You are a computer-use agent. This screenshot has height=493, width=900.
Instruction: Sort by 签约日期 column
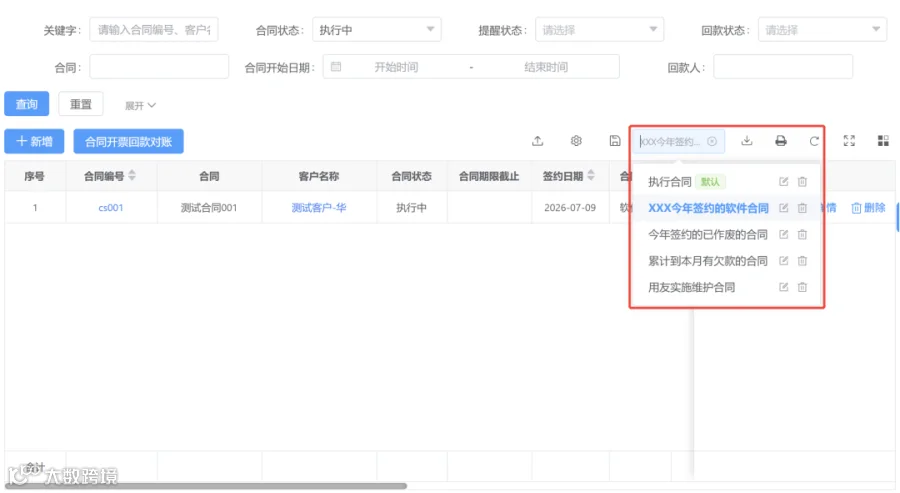point(591,175)
